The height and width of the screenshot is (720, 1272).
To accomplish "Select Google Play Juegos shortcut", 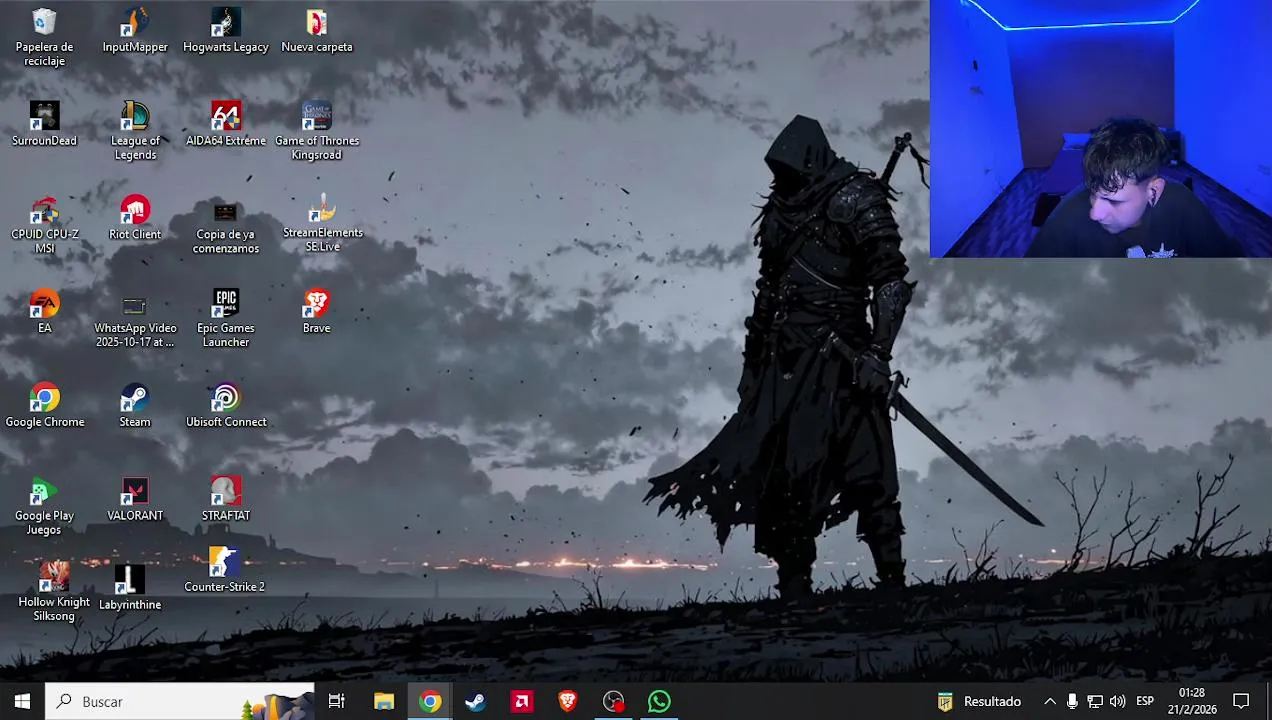I will (x=44, y=506).
